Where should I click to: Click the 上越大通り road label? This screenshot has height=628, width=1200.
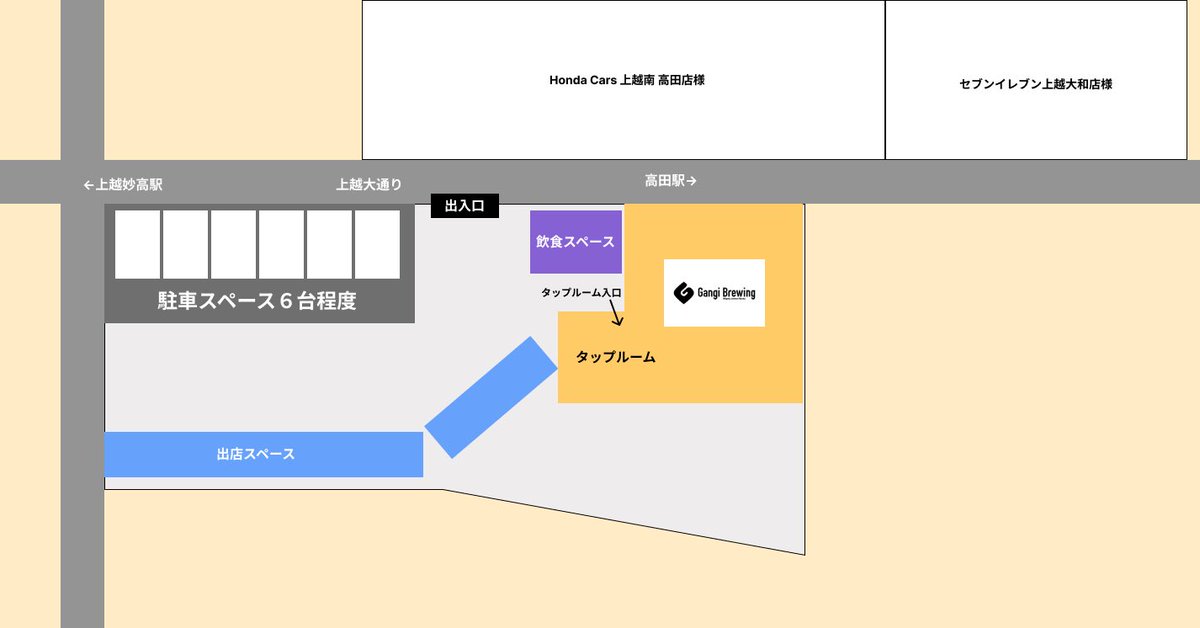369,185
